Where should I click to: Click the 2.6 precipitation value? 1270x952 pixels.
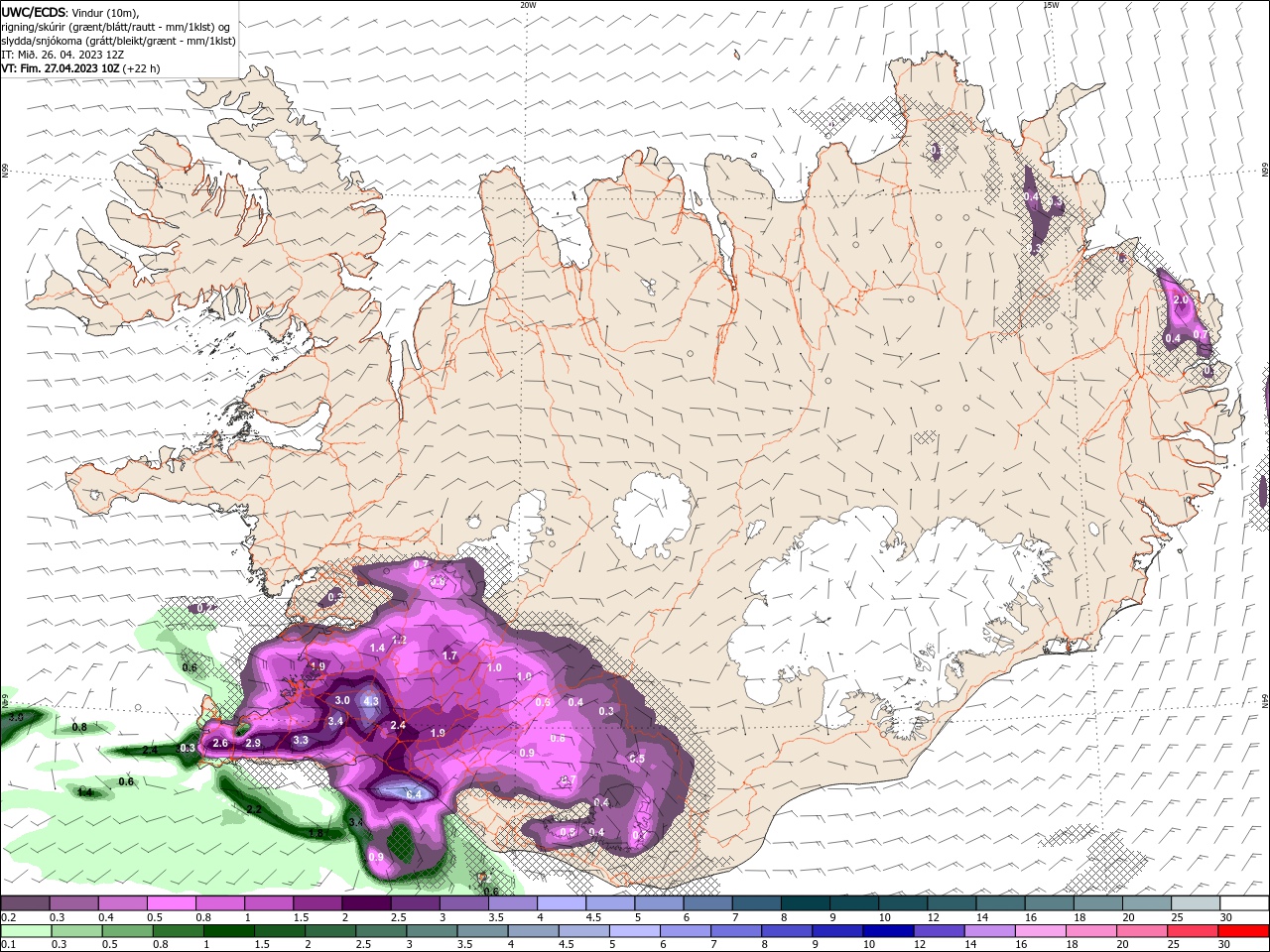tap(220, 743)
